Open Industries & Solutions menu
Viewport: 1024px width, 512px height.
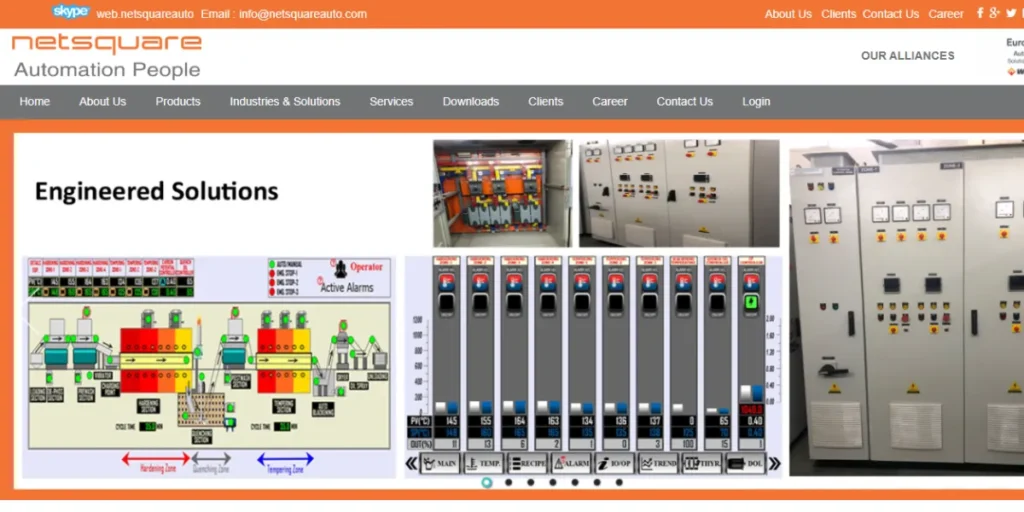click(285, 101)
